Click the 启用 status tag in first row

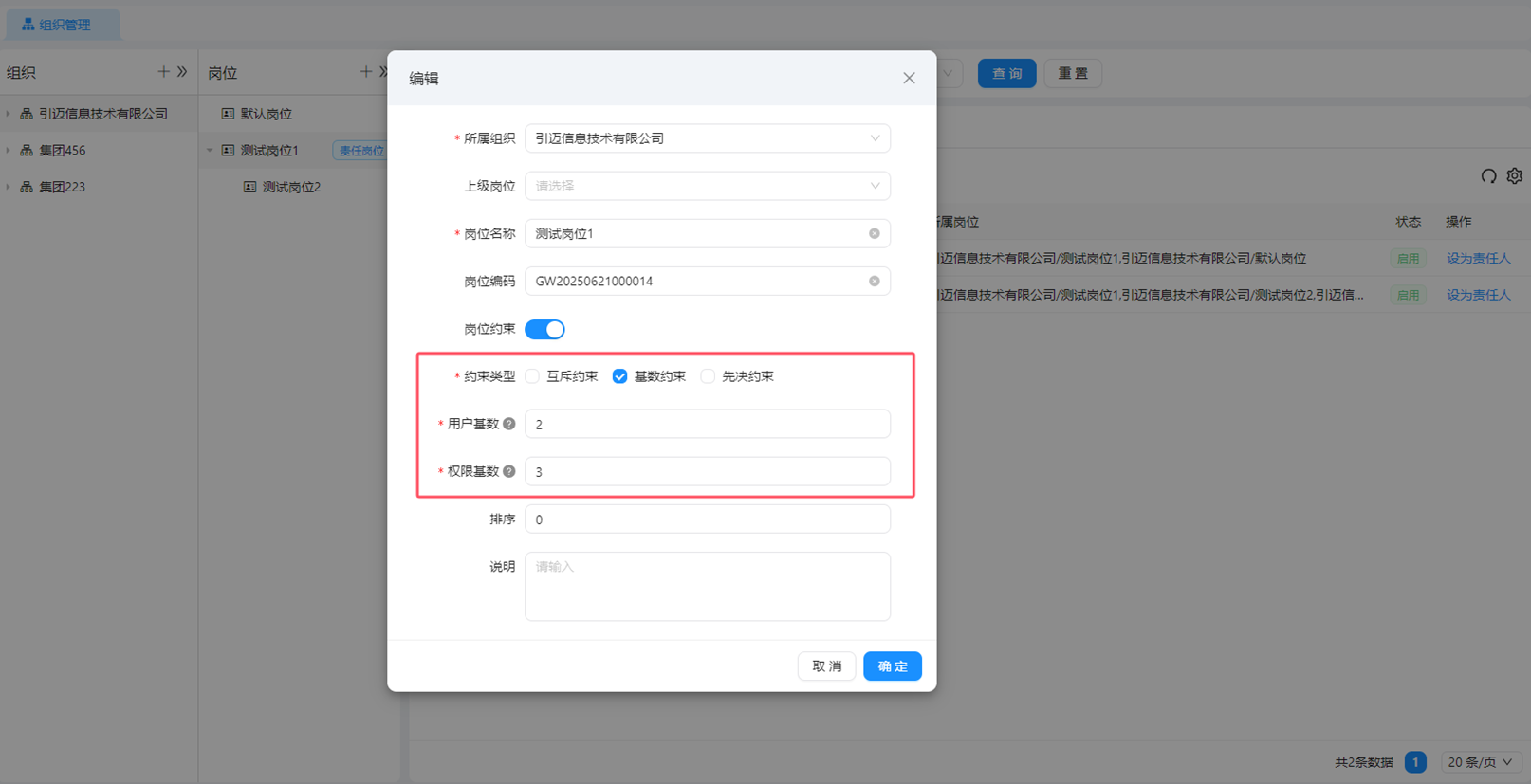[1409, 258]
